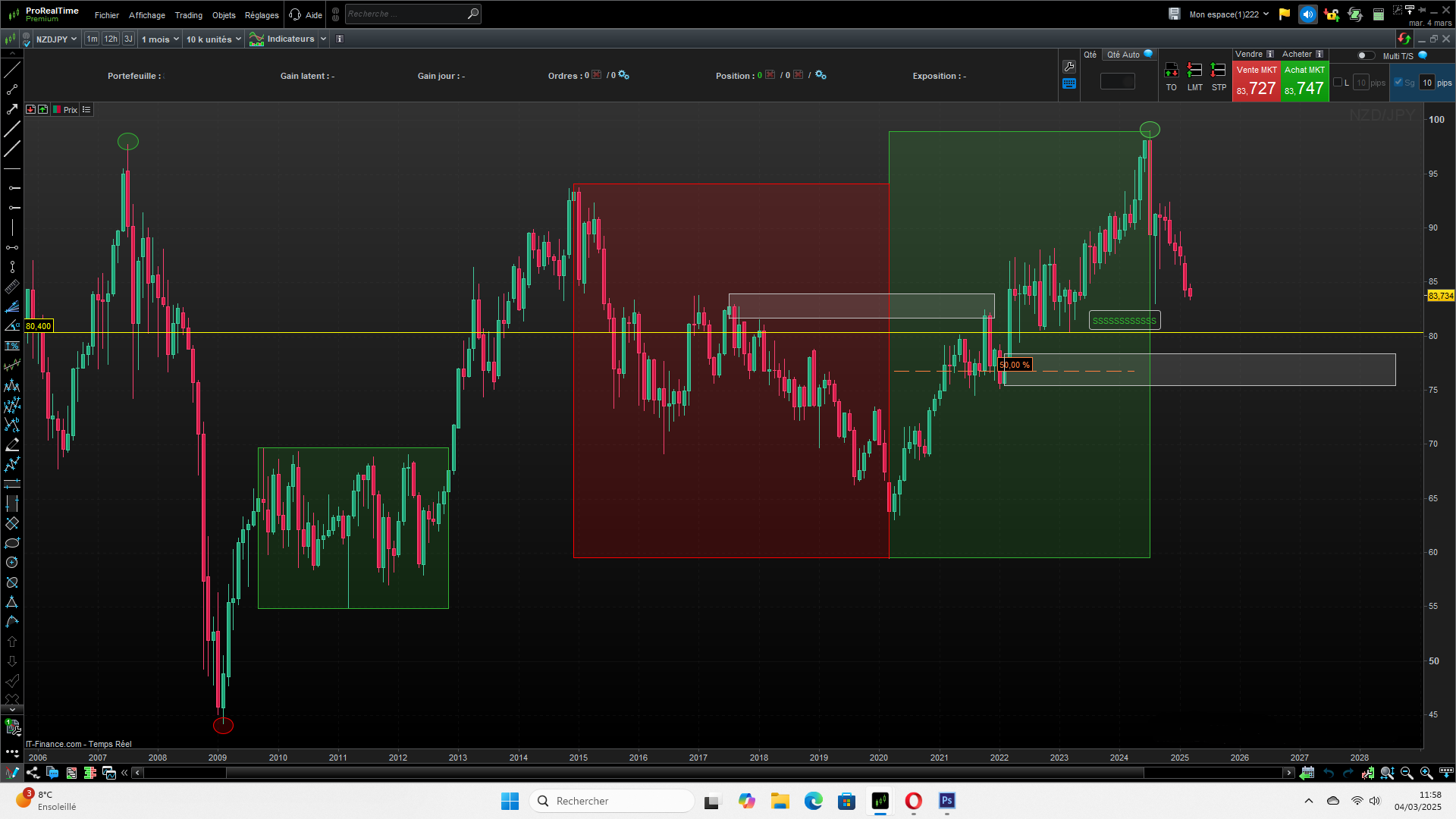
Task: Enable the L limit pips checkbox
Action: pyautogui.click(x=1338, y=83)
